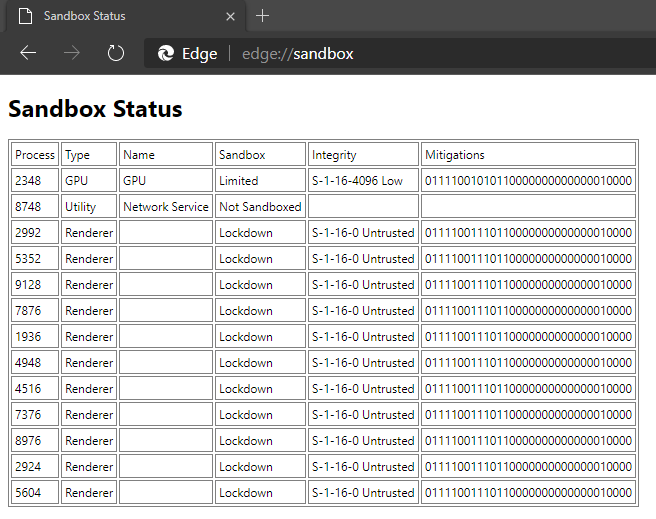Click the Utility type cell

click(x=80, y=207)
